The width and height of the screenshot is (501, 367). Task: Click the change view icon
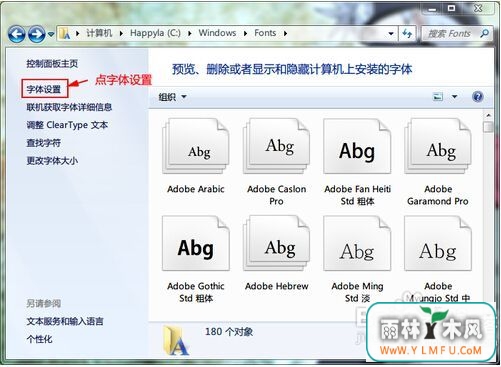pos(438,97)
